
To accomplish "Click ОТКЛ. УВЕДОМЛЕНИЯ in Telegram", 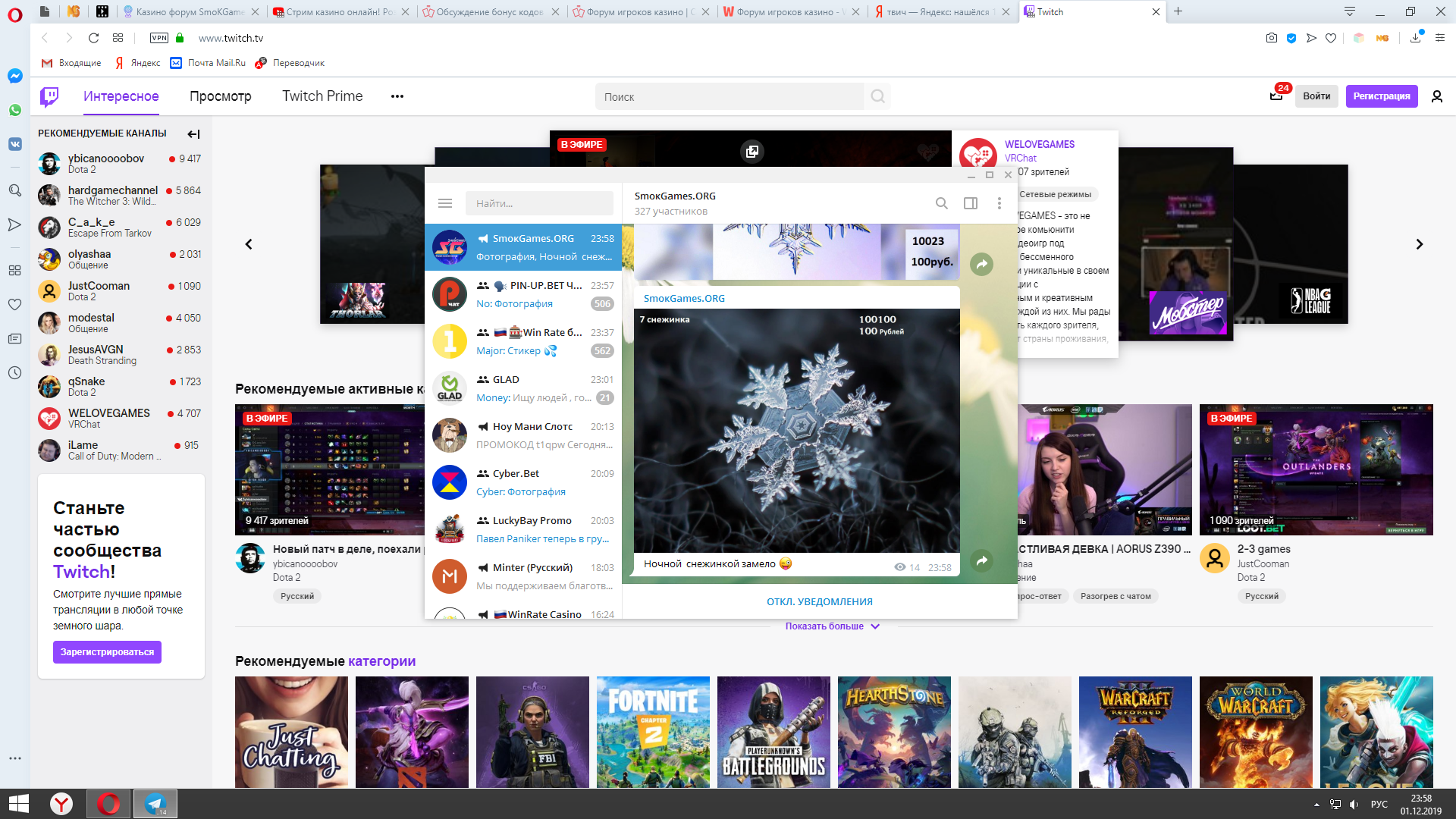I will (819, 601).
